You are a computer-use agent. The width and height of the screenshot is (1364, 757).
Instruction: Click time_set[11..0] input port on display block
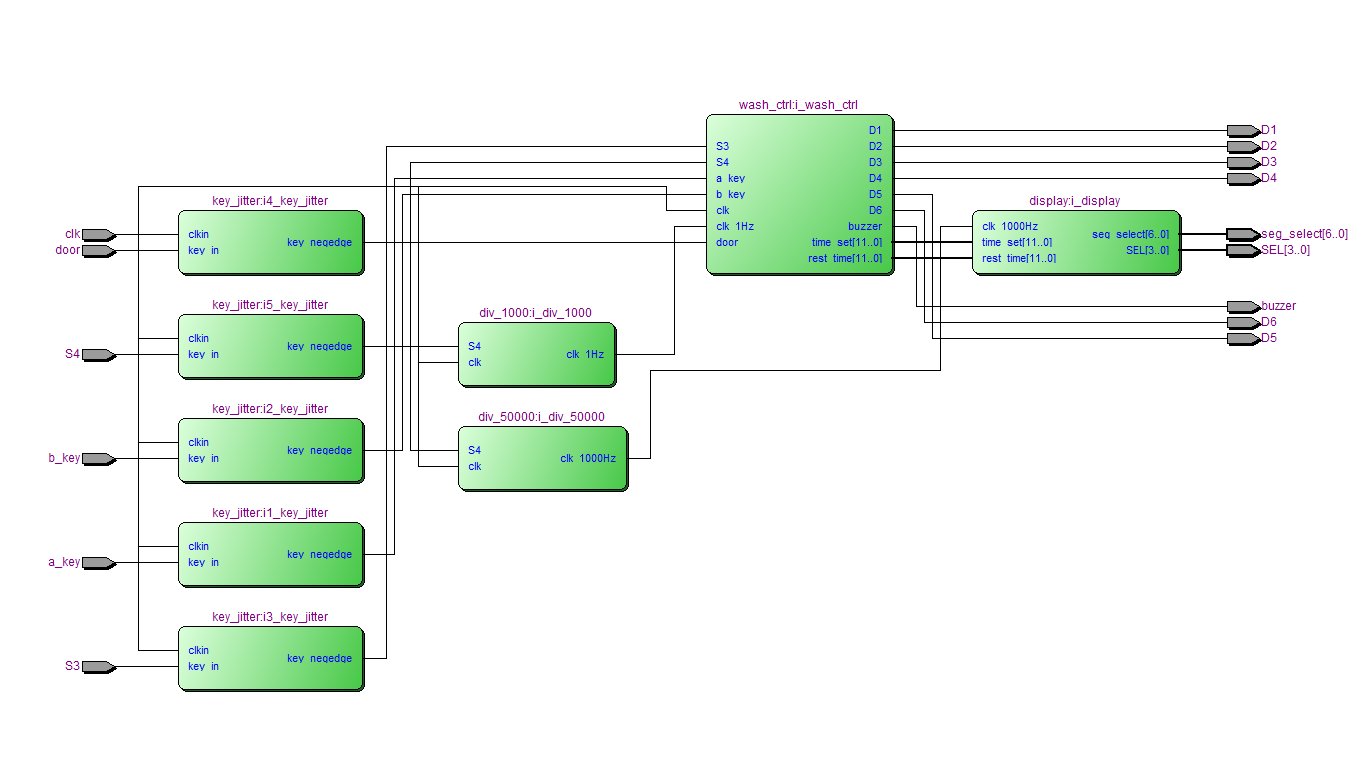point(1017,243)
